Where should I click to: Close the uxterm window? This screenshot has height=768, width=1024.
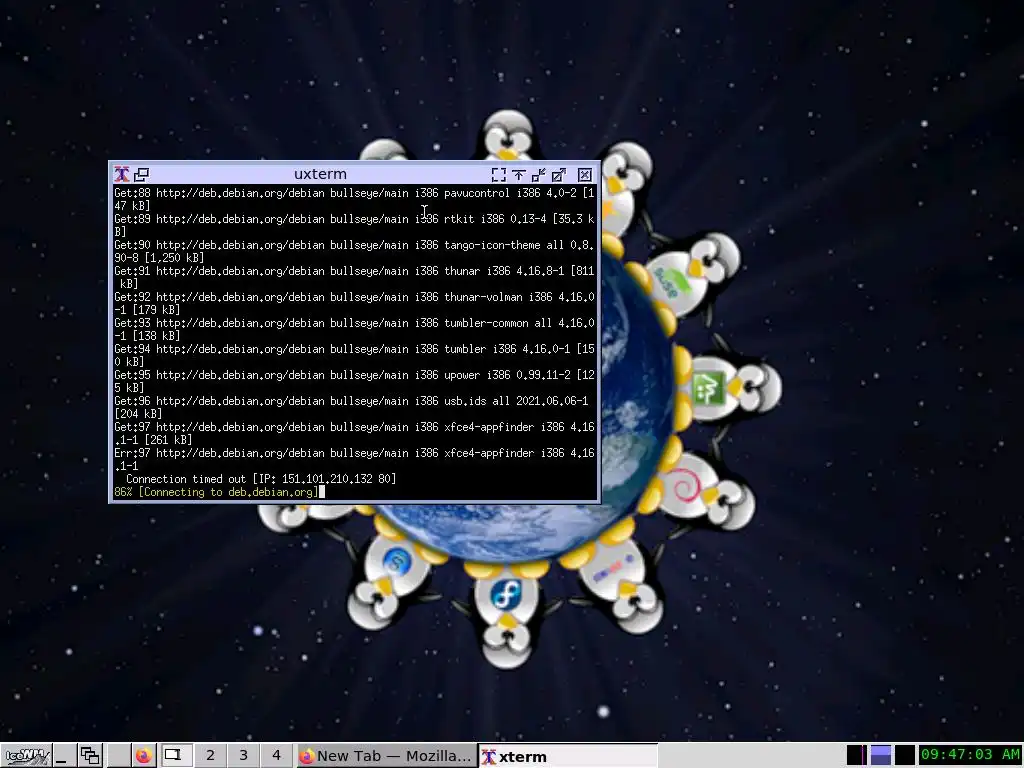click(584, 174)
